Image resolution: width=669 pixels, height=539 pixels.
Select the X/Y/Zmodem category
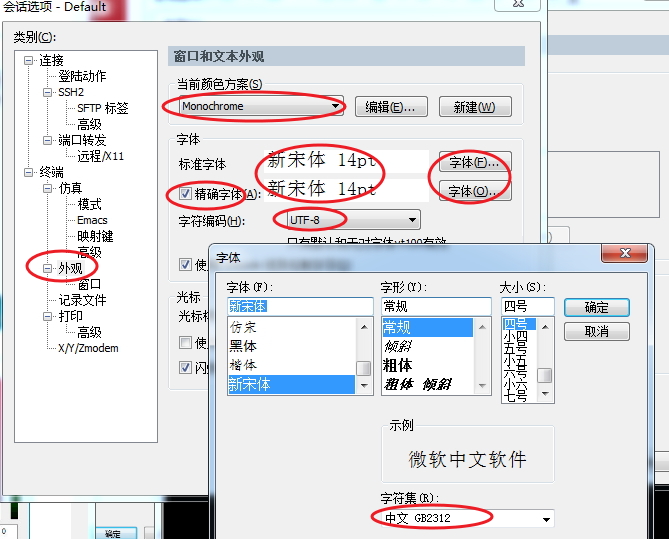[x=88, y=348]
